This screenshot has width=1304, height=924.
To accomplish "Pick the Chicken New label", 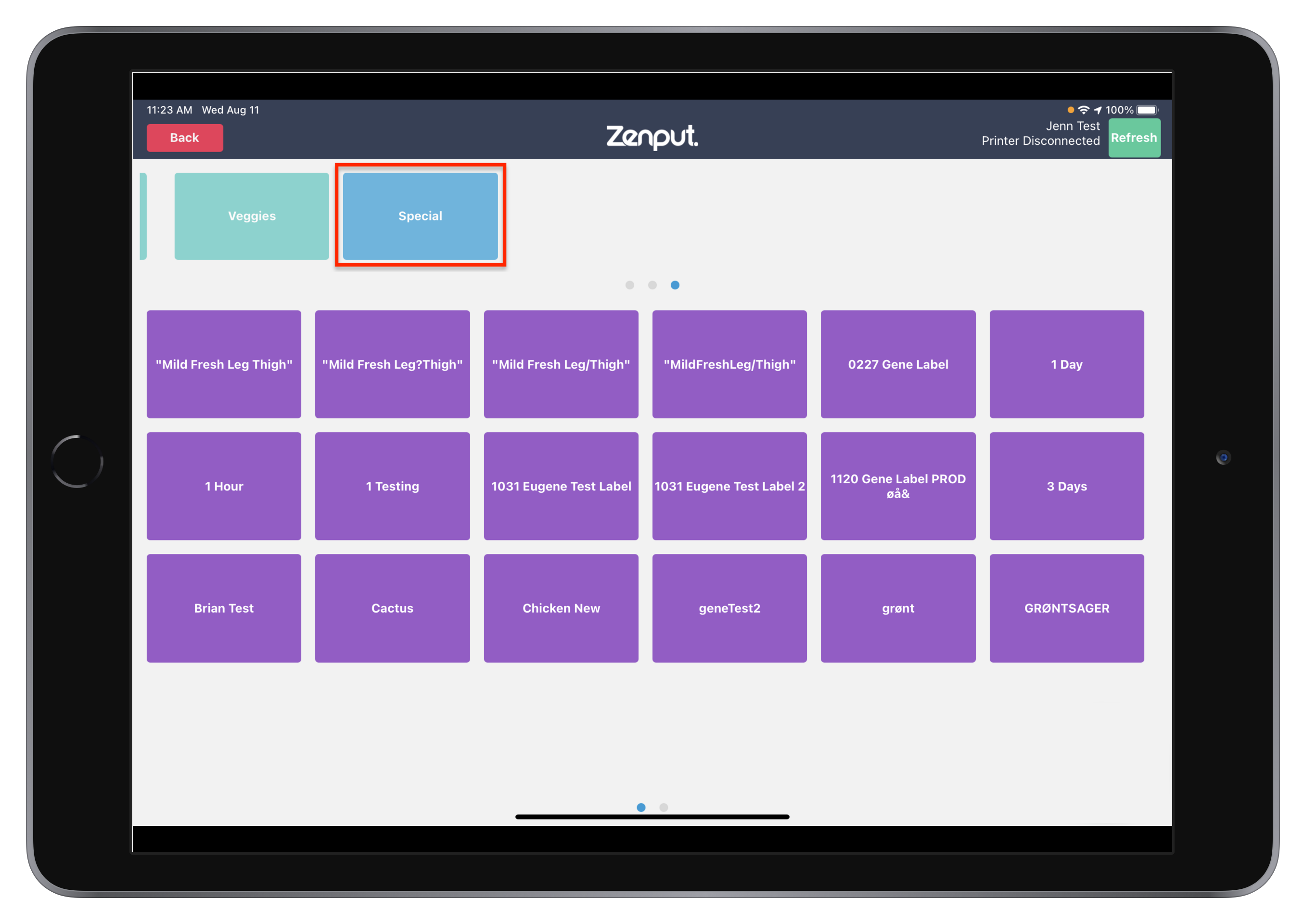I will (561, 608).
